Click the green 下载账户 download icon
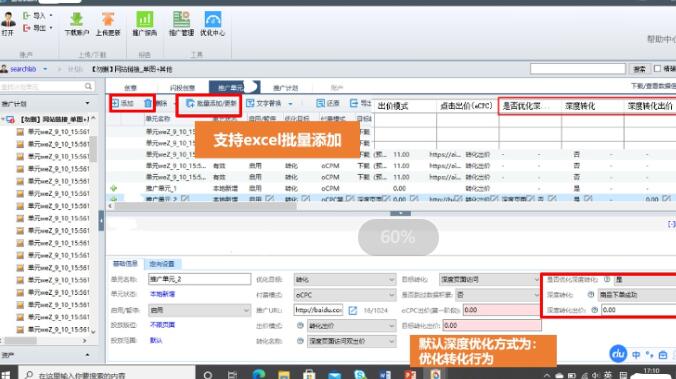Image resolution: width=676 pixels, height=379 pixels. (x=76, y=19)
